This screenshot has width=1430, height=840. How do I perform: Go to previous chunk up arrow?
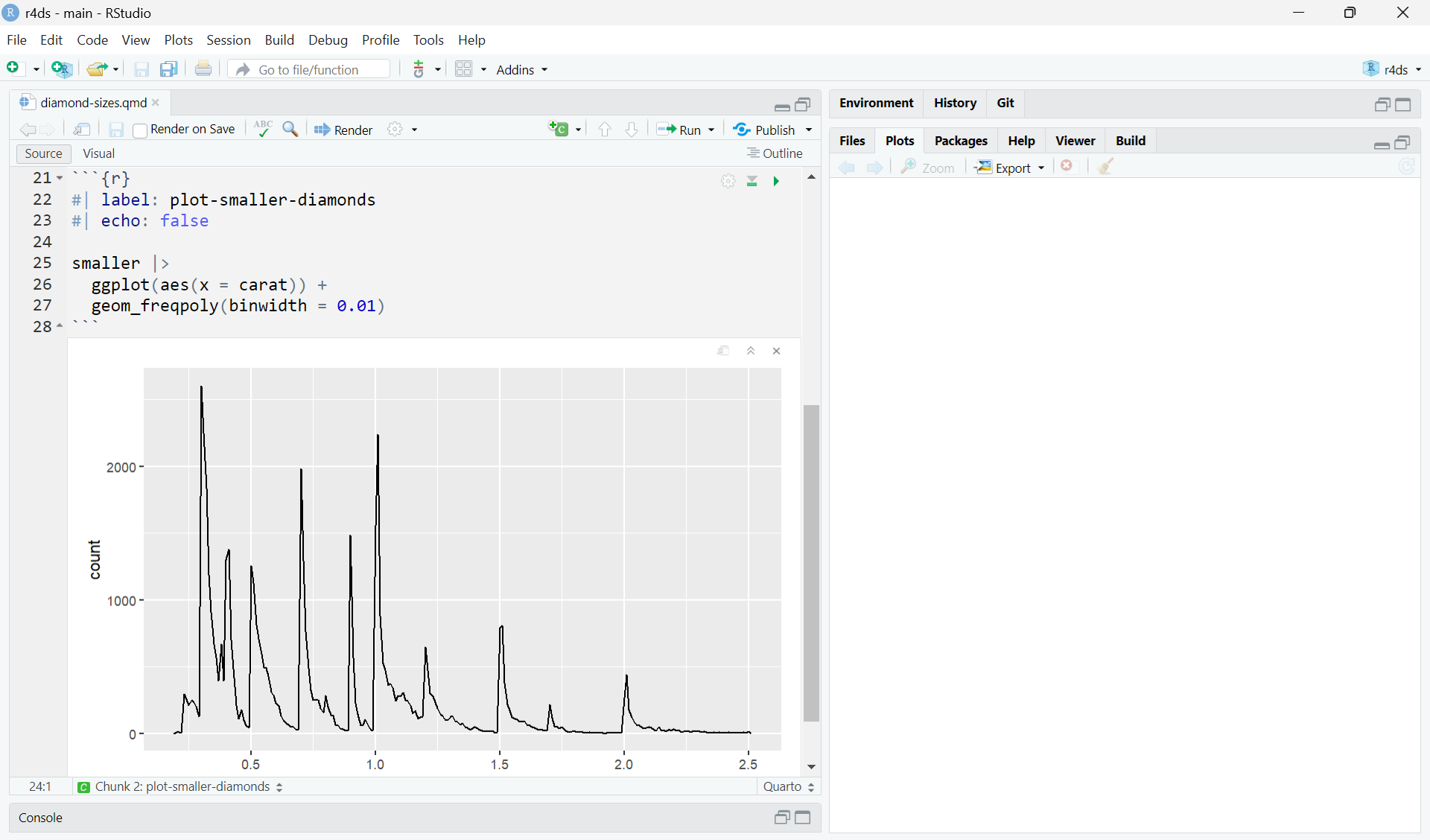pos(605,130)
